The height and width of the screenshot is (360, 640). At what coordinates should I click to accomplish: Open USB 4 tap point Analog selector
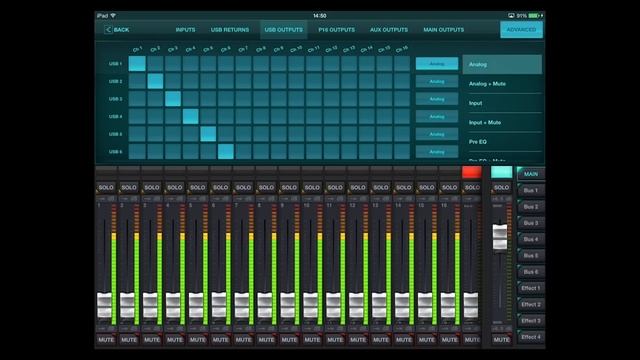pyautogui.click(x=437, y=116)
